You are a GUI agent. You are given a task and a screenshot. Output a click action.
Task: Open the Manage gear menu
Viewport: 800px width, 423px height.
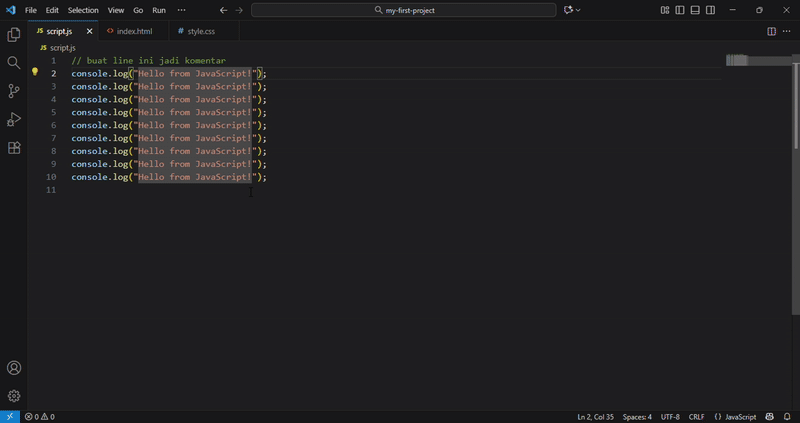pos(14,396)
